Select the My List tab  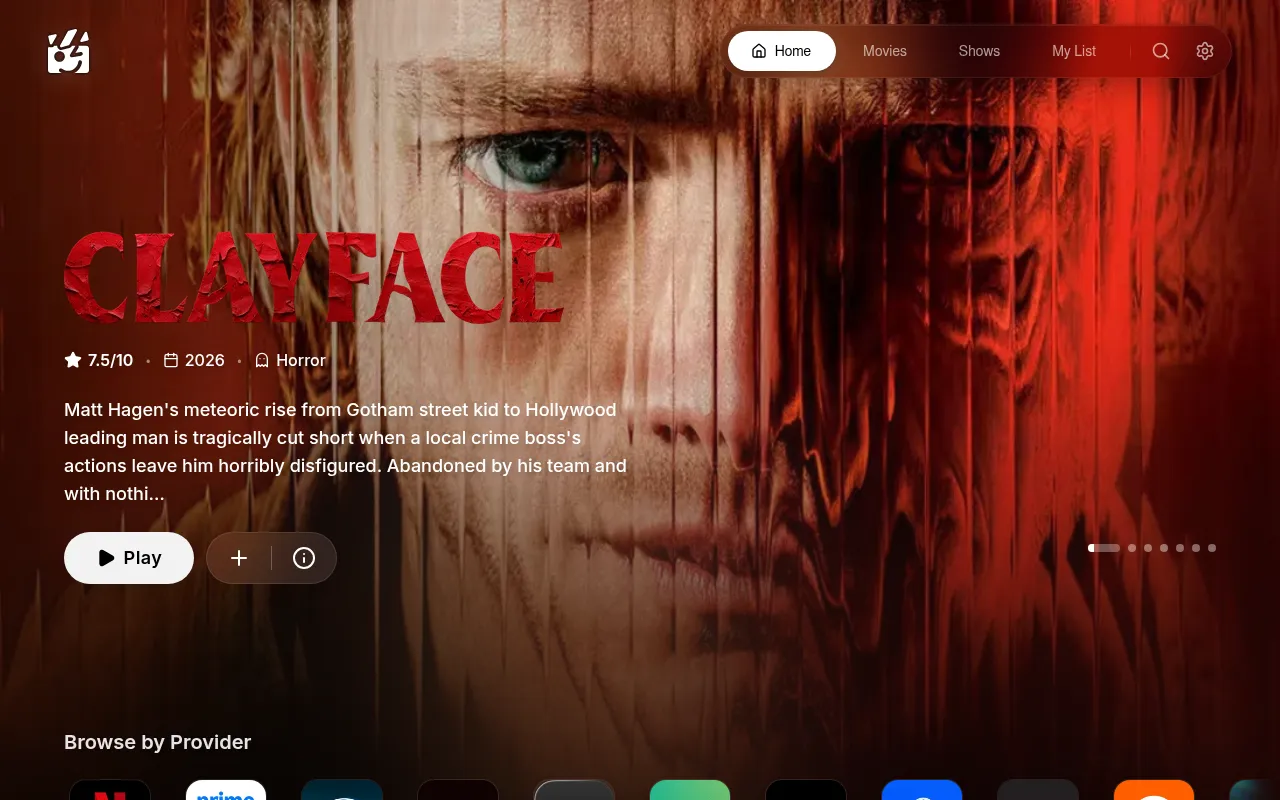click(x=1074, y=51)
